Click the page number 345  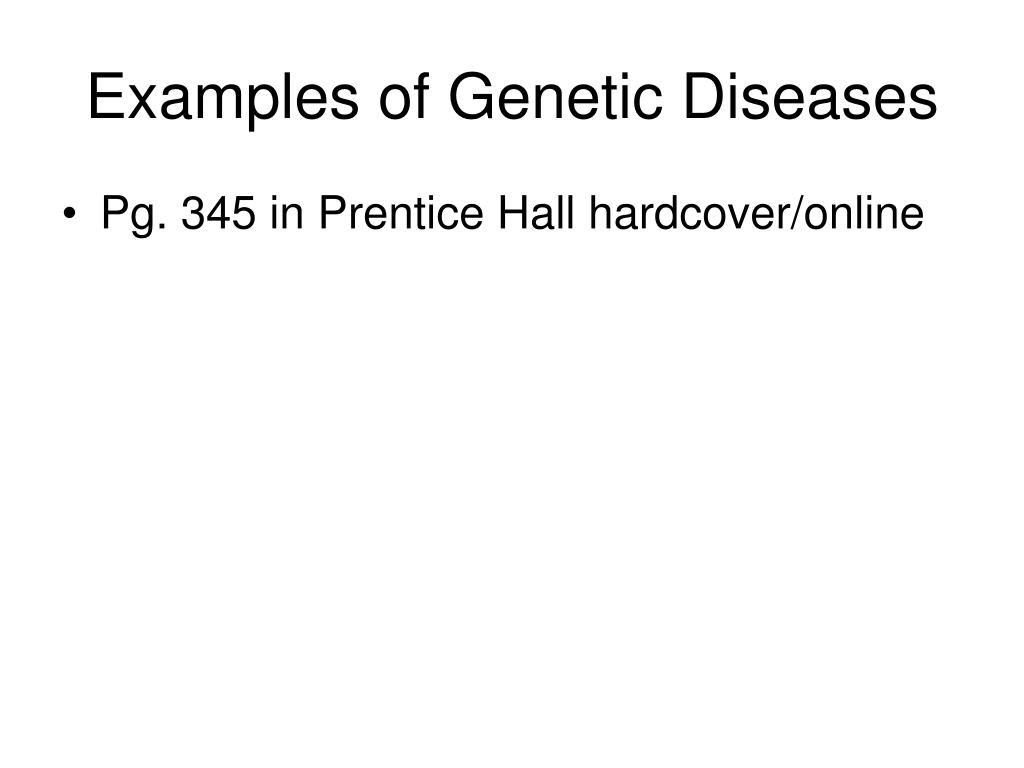coord(218,213)
